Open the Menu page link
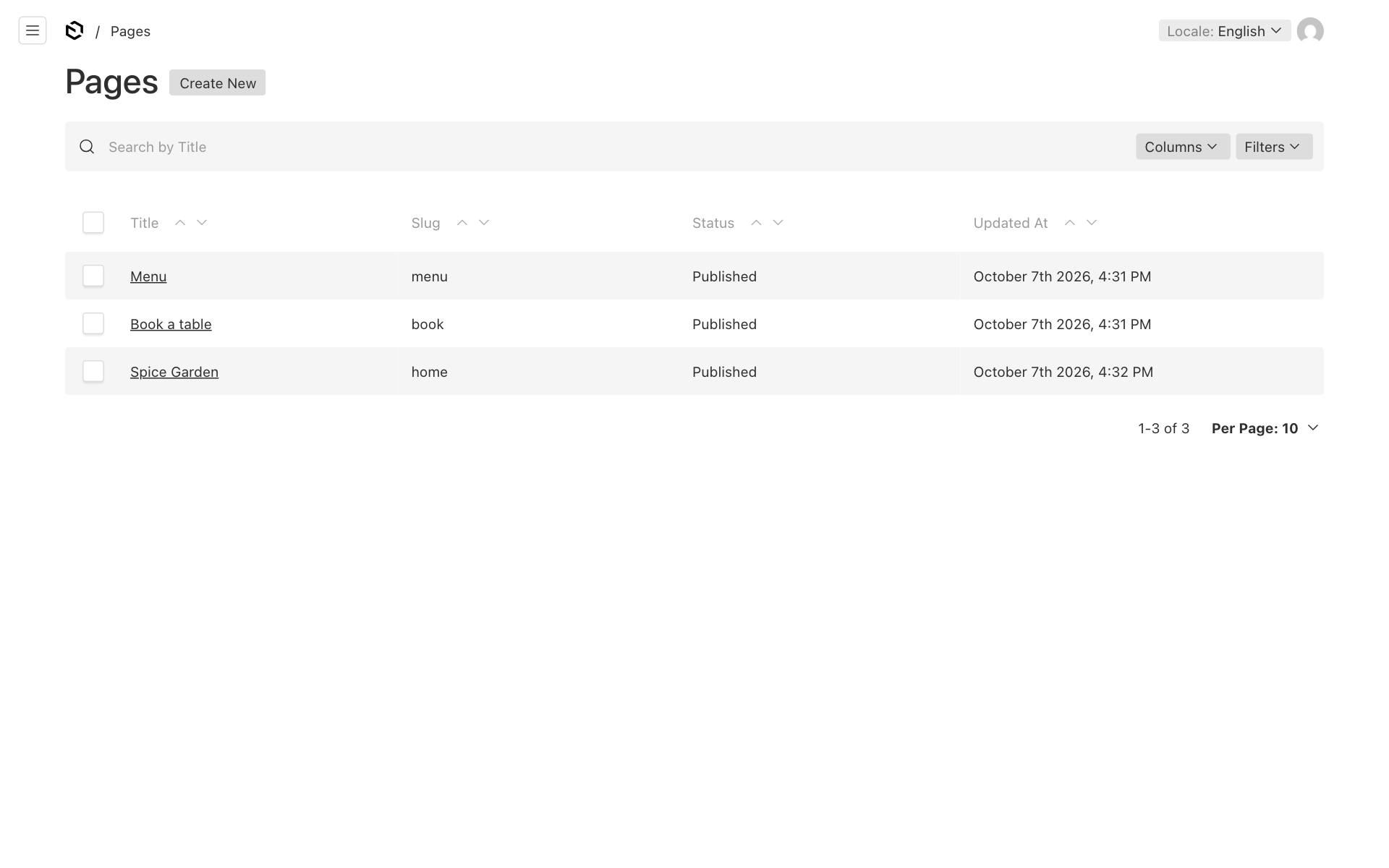The width and height of the screenshot is (1389, 868). pyautogui.click(x=148, y=276)
